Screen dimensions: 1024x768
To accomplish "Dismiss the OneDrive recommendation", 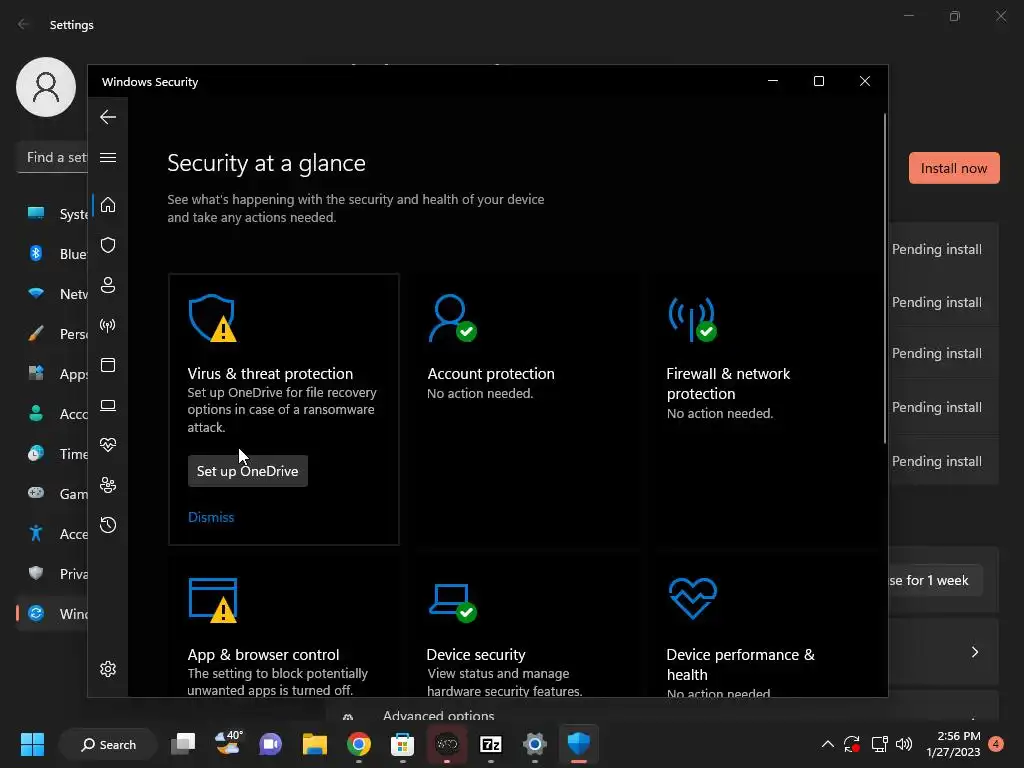I will coord(211,517).
